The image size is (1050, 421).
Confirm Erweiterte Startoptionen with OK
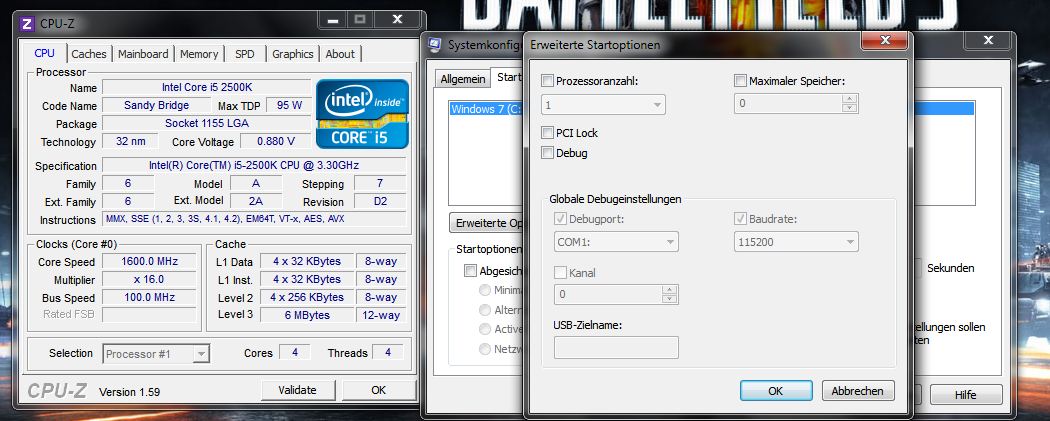point(775,391)
